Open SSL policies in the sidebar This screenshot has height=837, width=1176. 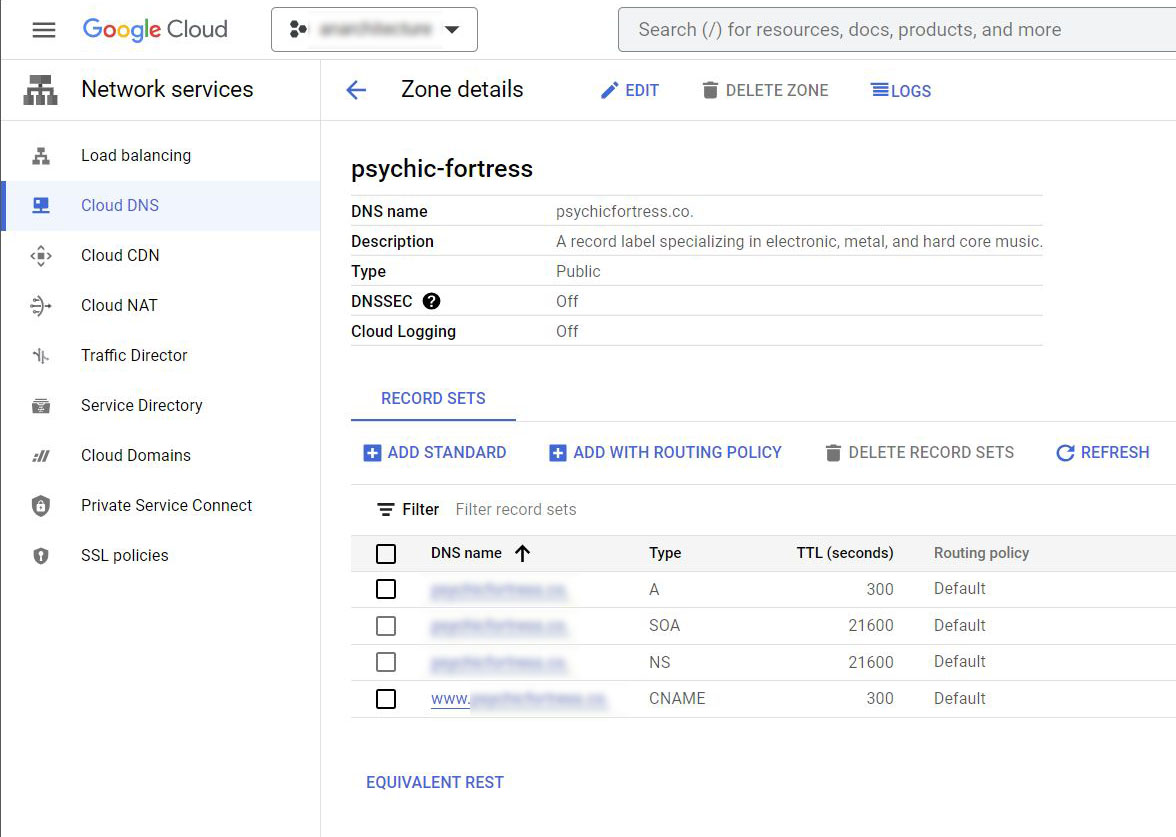point(124,556)
